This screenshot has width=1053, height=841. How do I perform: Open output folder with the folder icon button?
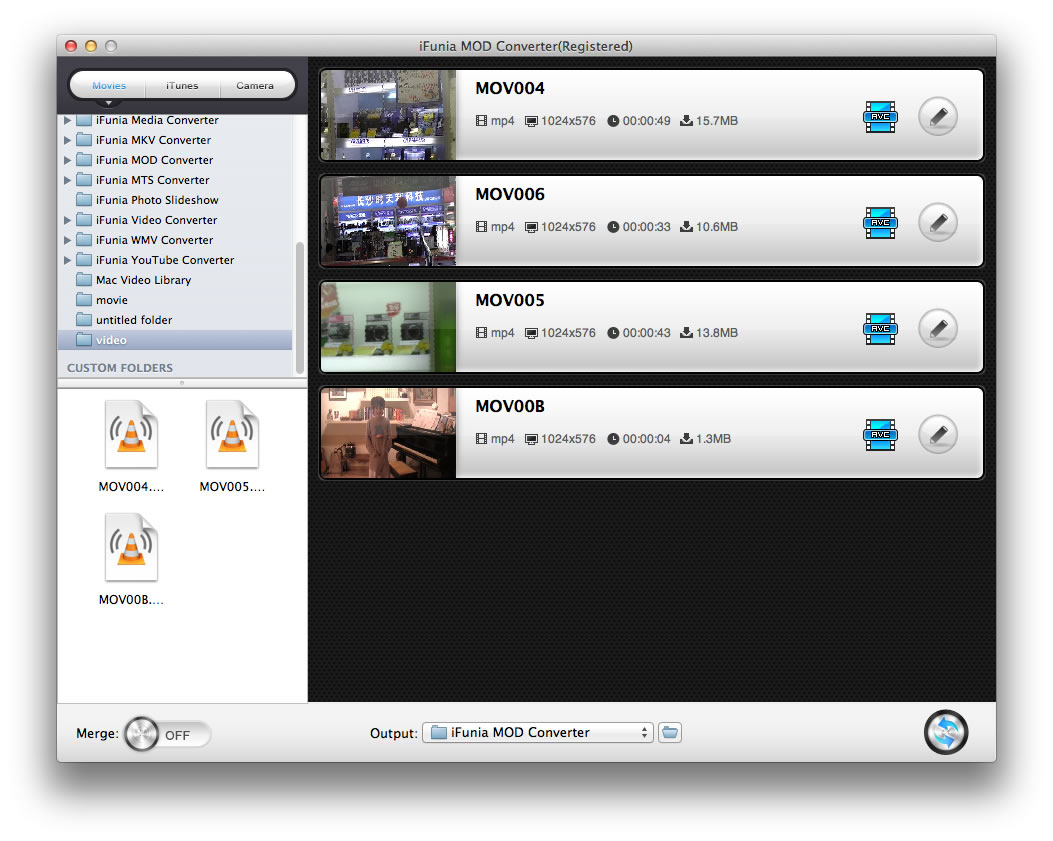click(x=670, y=732)
